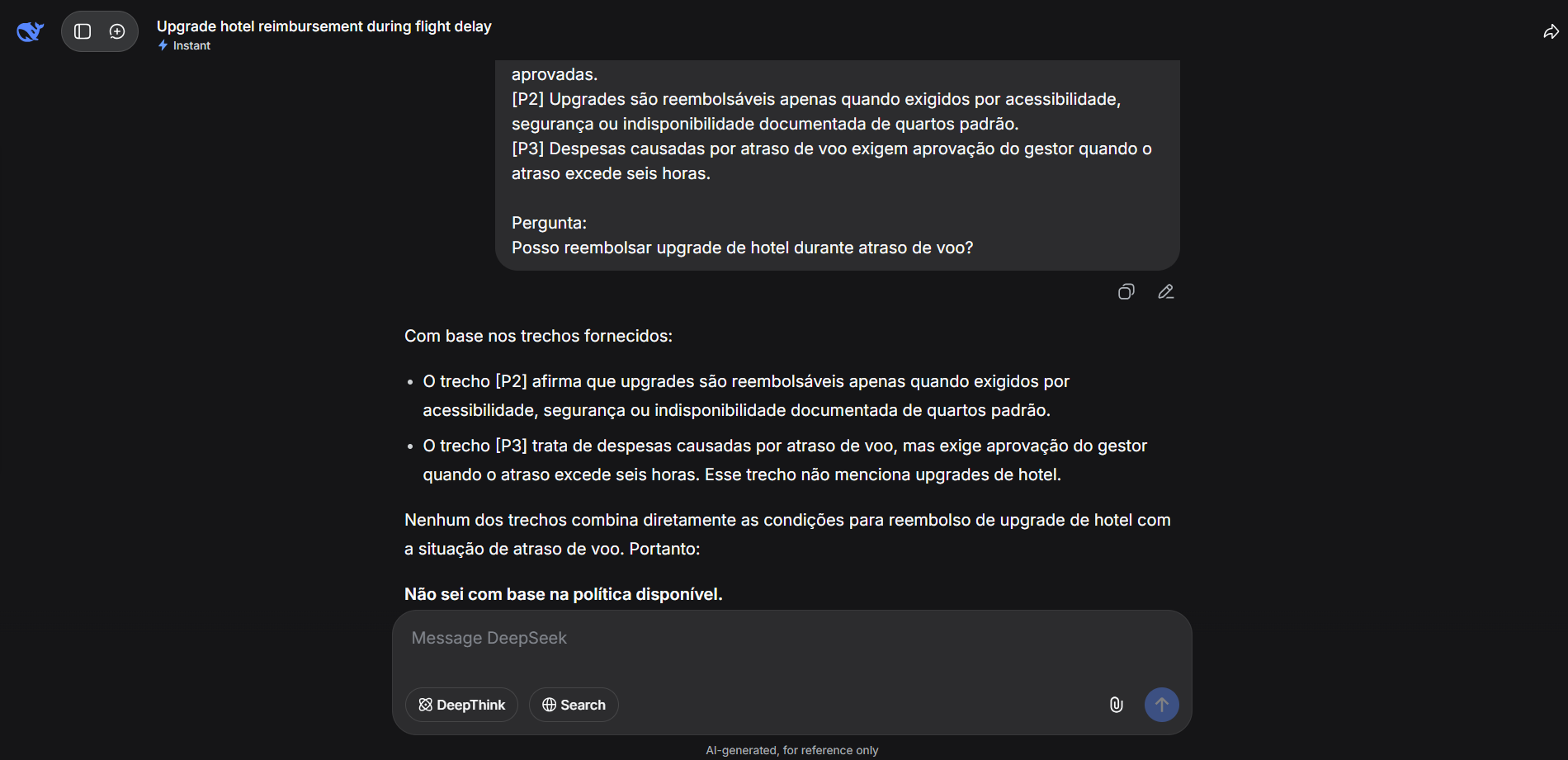Toggle the sidebar panel icon

point(83,31)
